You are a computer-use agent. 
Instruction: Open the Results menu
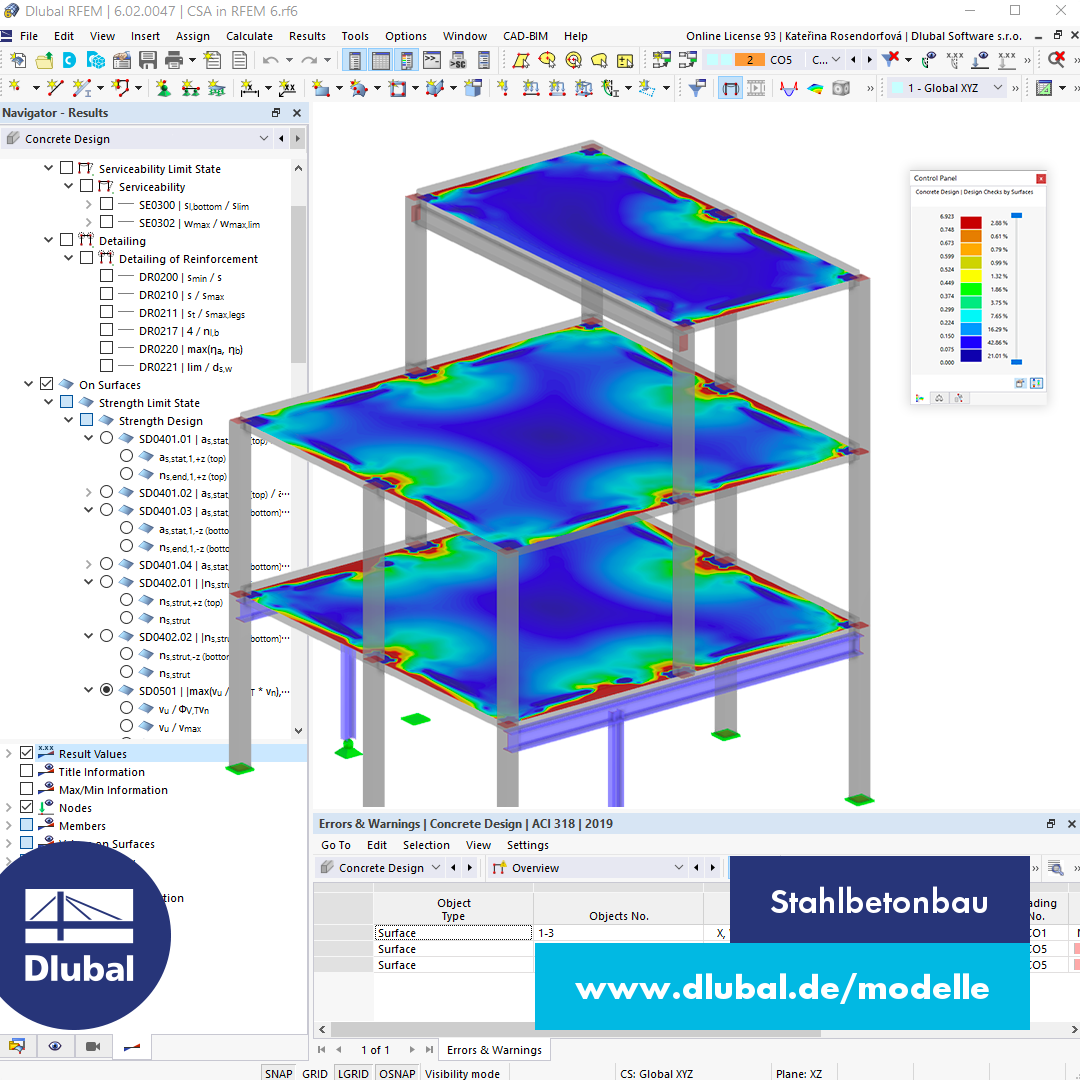(307, 36)
